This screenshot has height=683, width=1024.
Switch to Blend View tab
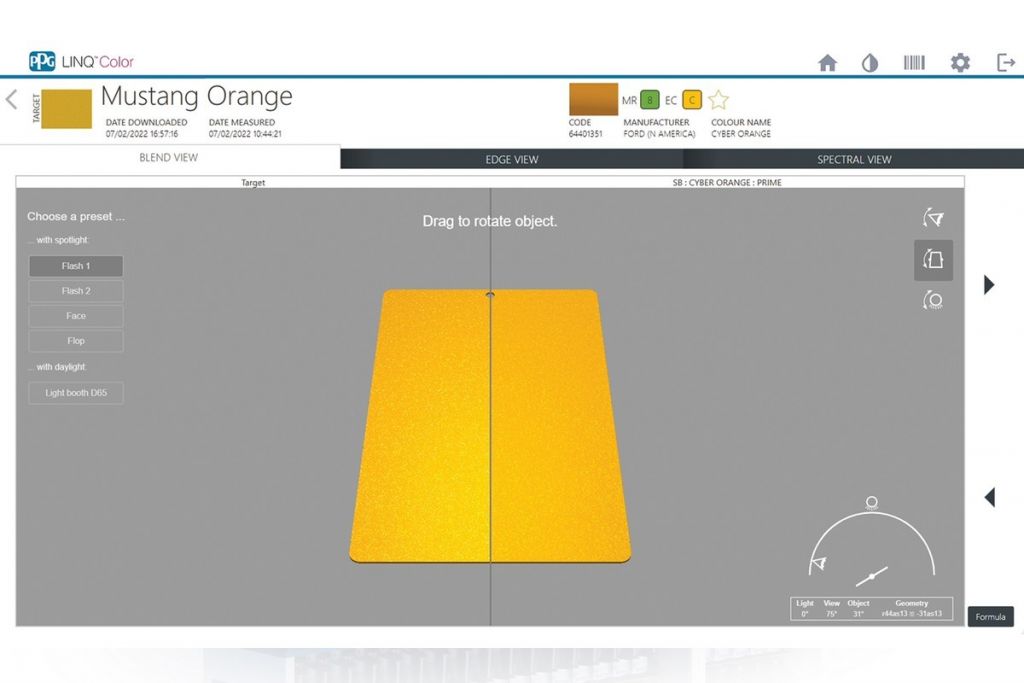[x=168, y=157]
